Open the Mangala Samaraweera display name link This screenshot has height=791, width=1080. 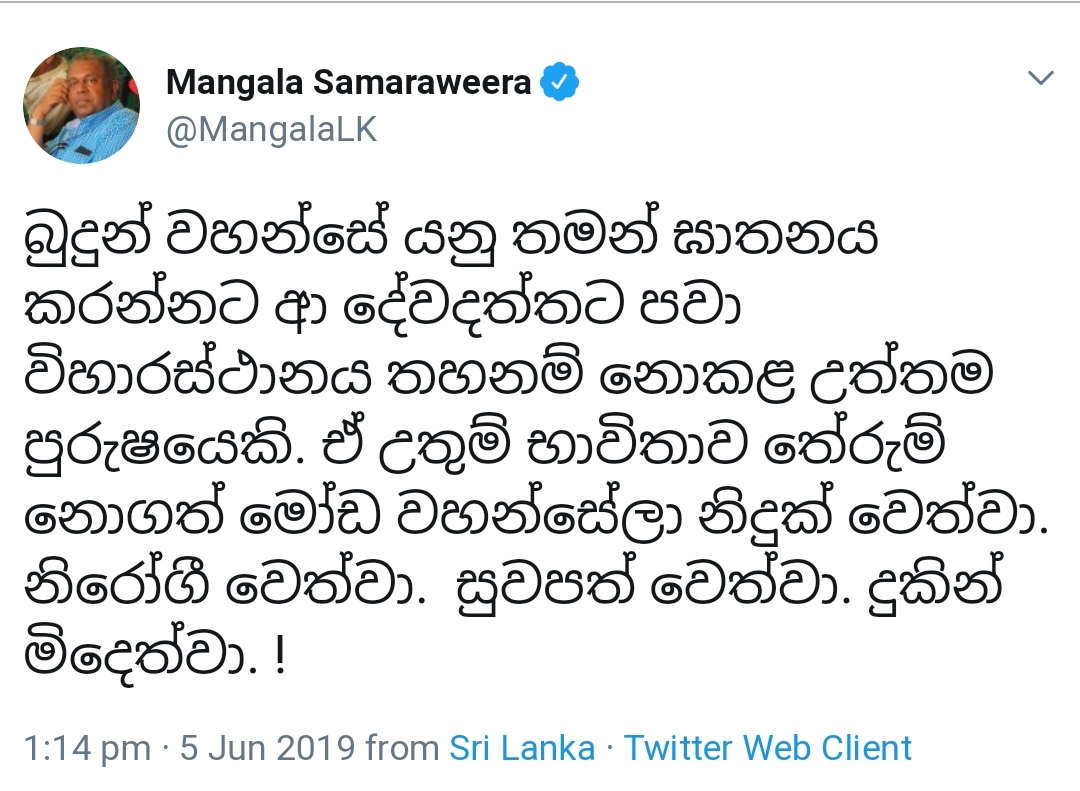(348, 83)
